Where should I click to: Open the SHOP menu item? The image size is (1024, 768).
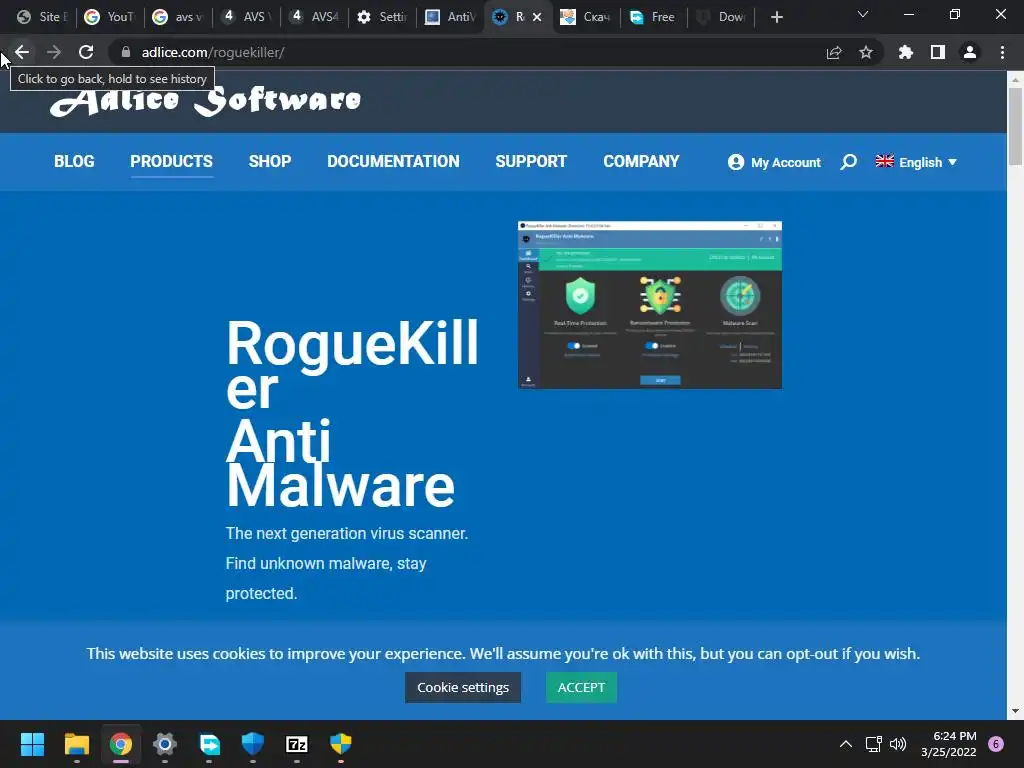click(270, 161)
